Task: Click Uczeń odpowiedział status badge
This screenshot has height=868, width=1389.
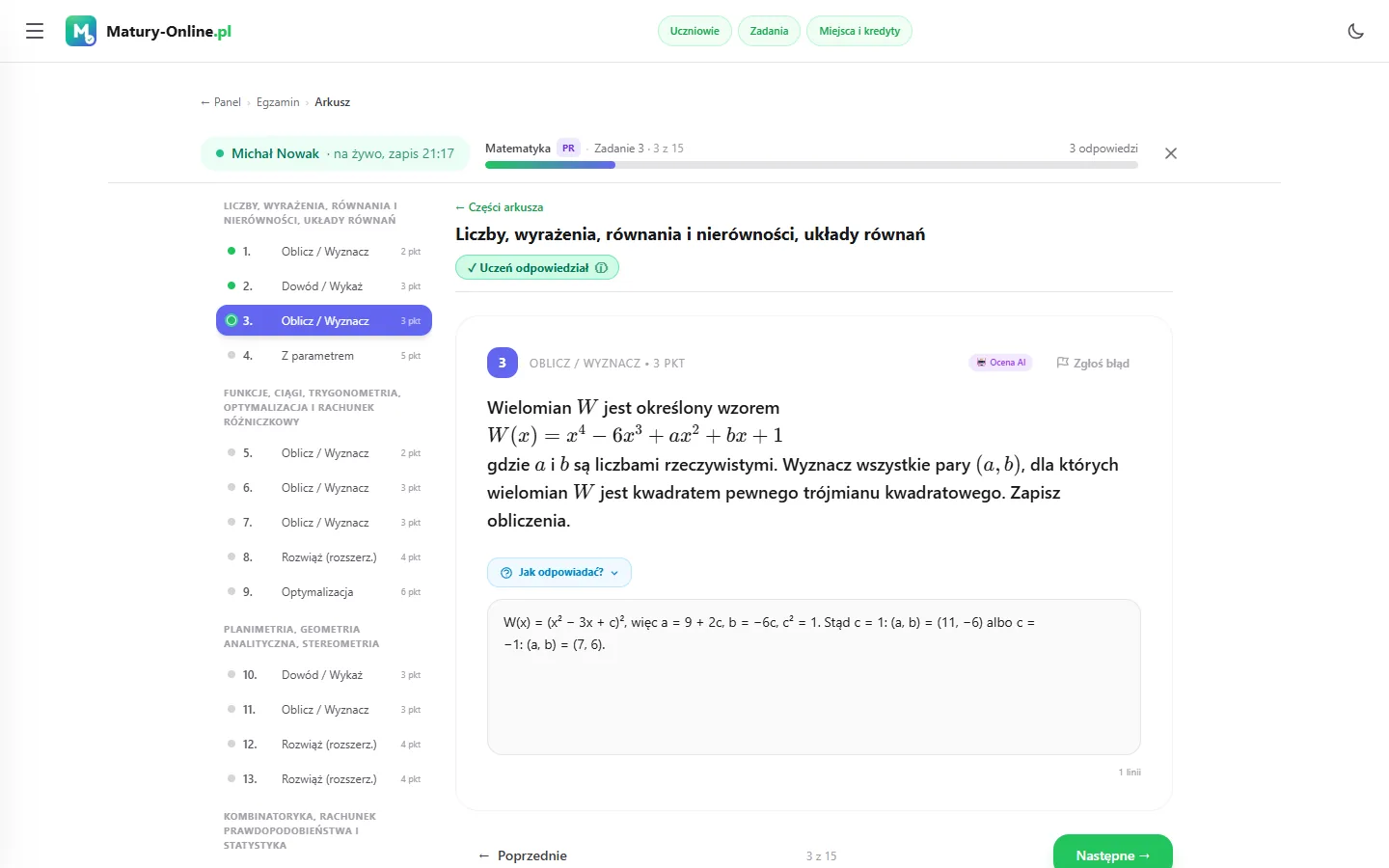Action: [x=536, y=268]
